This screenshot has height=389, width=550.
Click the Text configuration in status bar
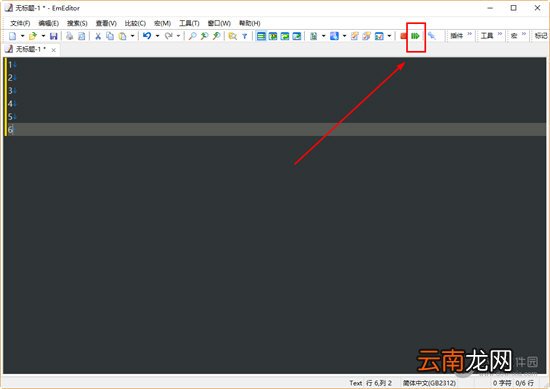tap(356, 383)
